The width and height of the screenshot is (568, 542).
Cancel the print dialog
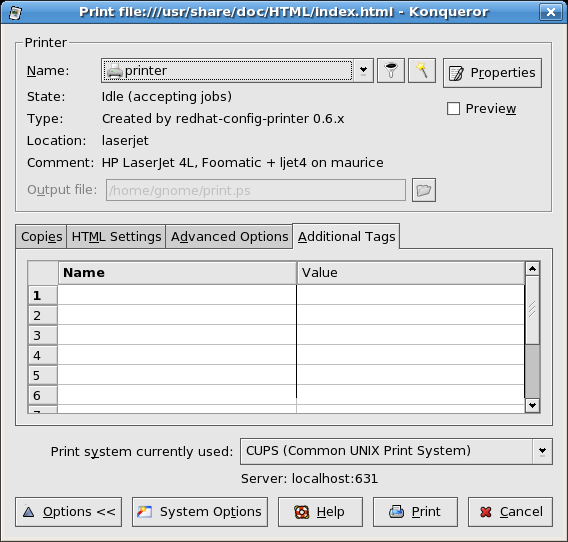(510, 512)
